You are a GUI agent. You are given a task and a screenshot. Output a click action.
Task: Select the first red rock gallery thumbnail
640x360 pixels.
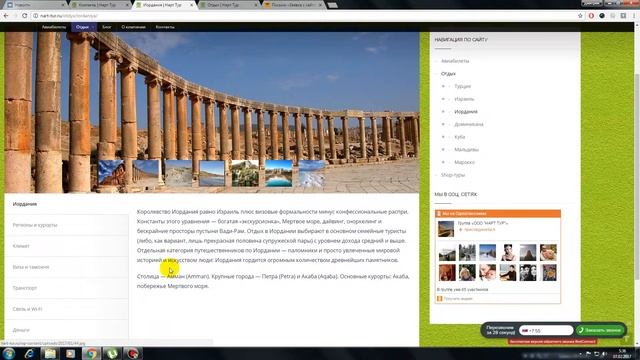click(x=111, y=173)
